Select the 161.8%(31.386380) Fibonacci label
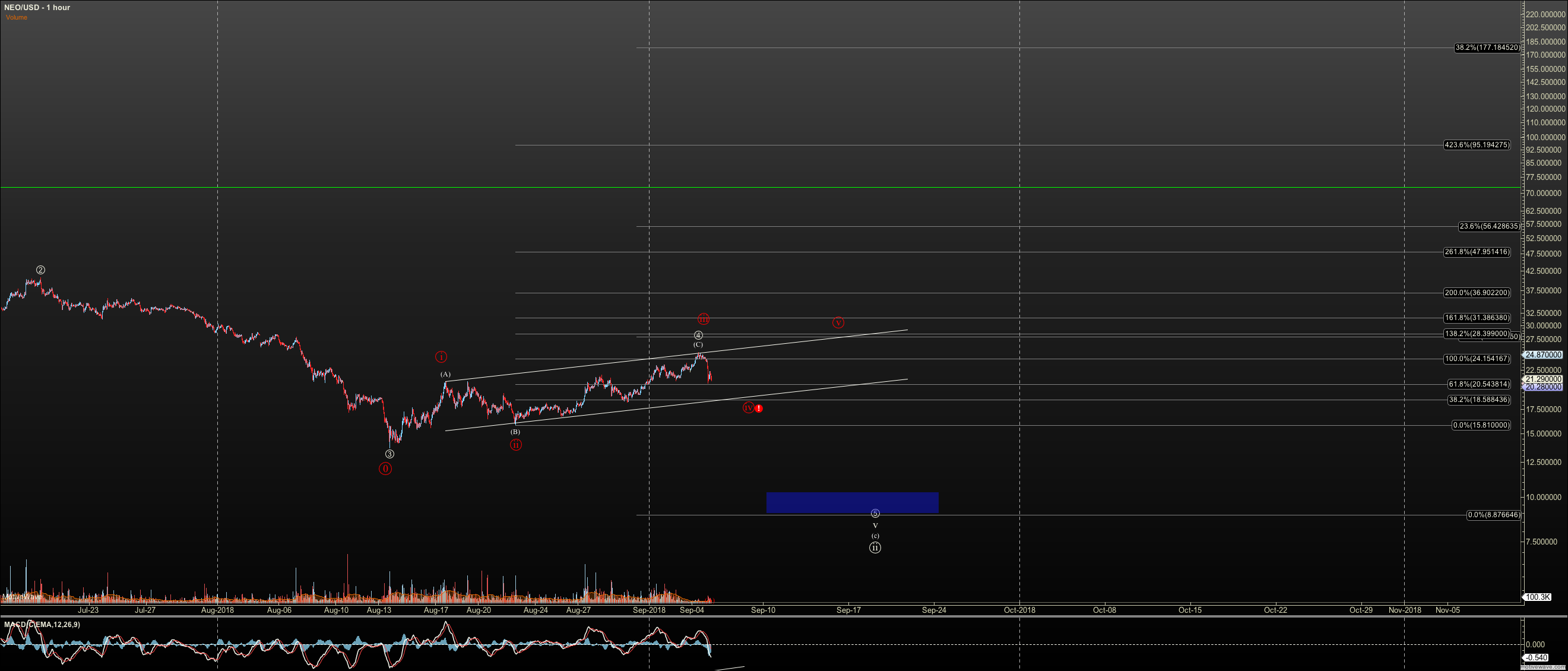 click(x=1477, y=318)
